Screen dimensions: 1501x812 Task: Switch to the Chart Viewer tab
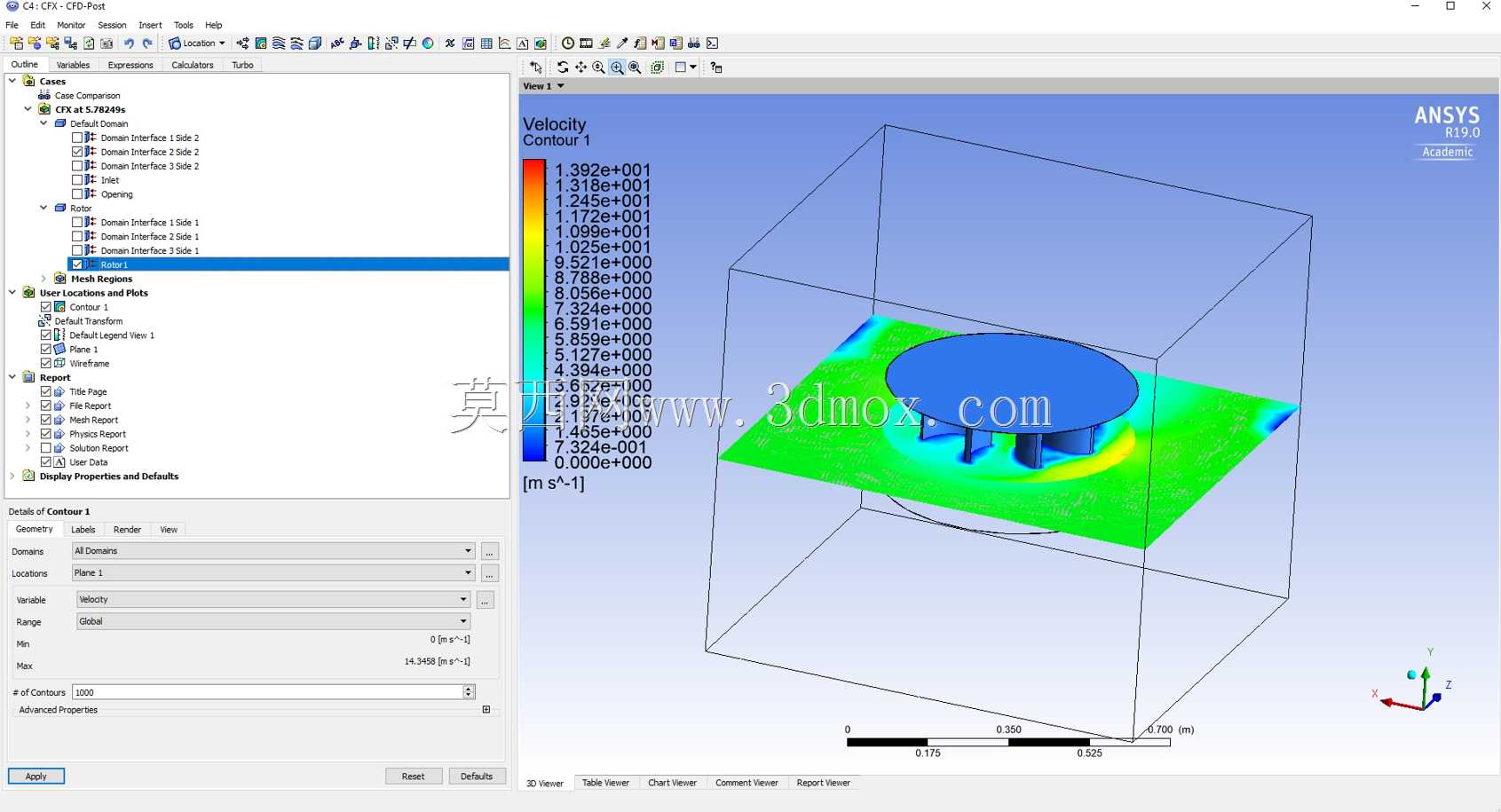tap(672, 783)
